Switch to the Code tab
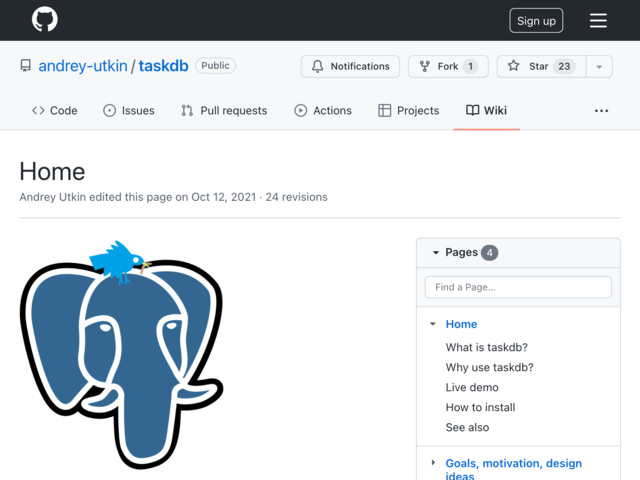 55,111
